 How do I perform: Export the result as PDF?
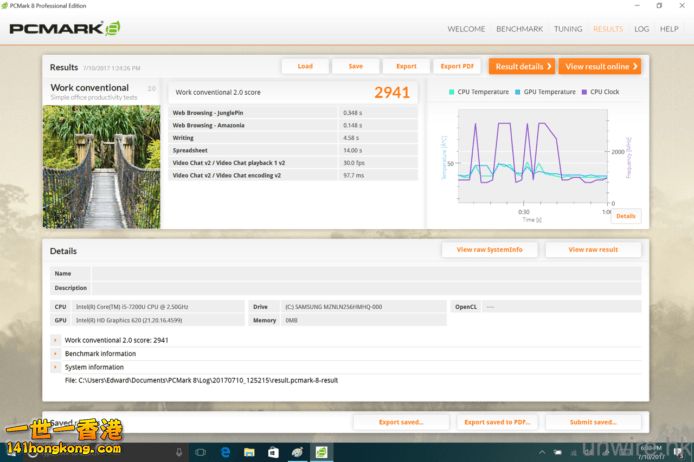(x=457, y=66)
